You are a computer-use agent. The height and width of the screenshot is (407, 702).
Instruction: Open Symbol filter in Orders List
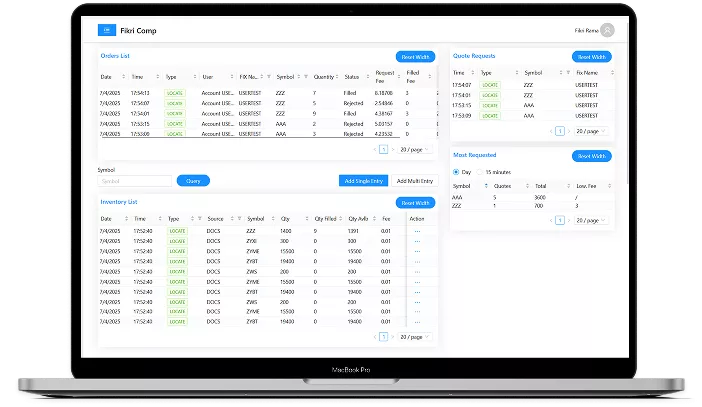[x=306, y=77]
